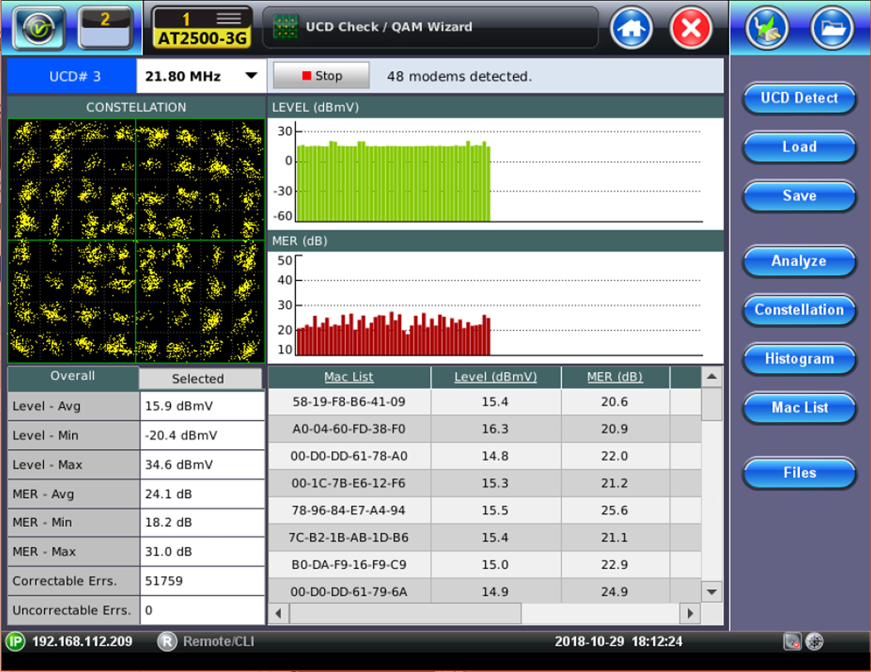Click the green V logo icon
The height and width of the screenshot is (672, 871).
(39, 28)
